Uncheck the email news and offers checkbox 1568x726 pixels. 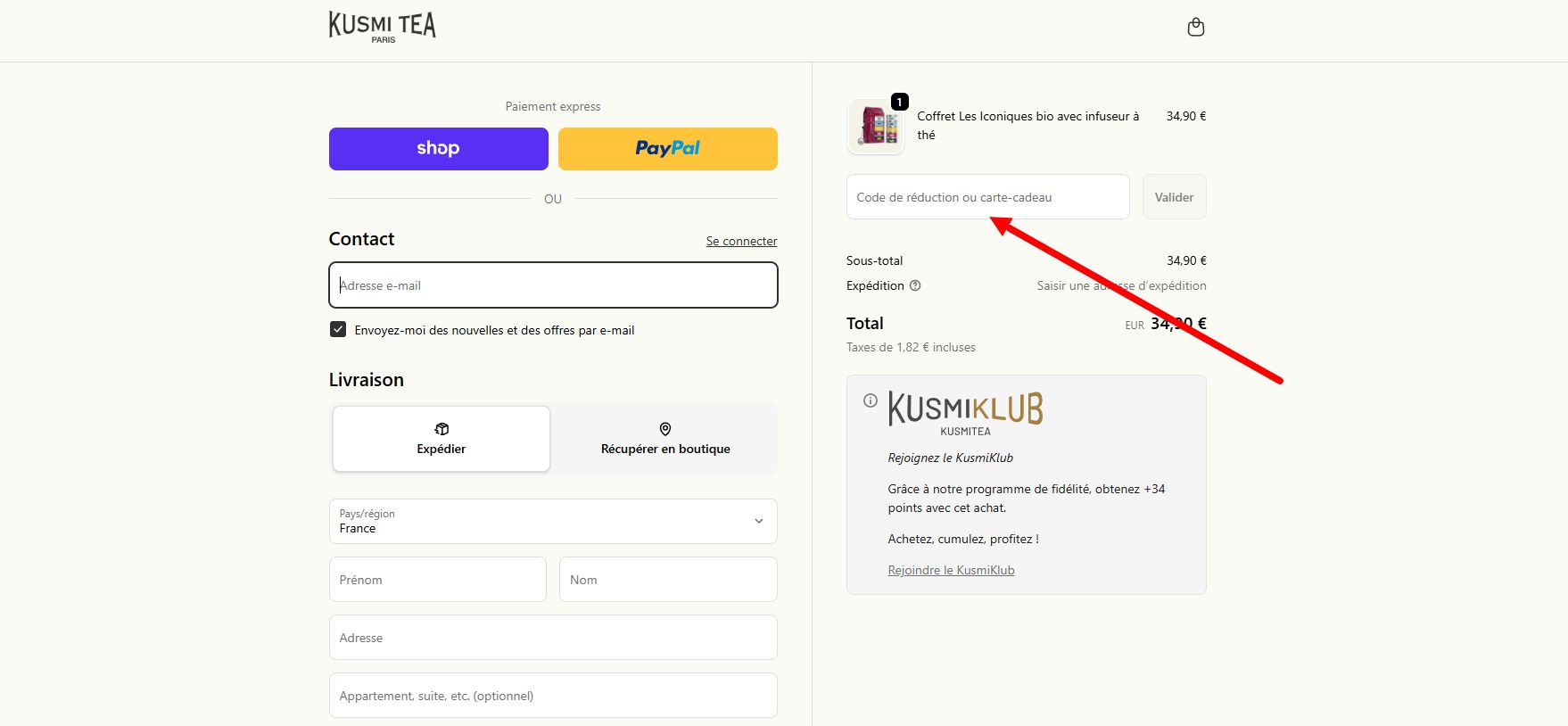point(338,329)
